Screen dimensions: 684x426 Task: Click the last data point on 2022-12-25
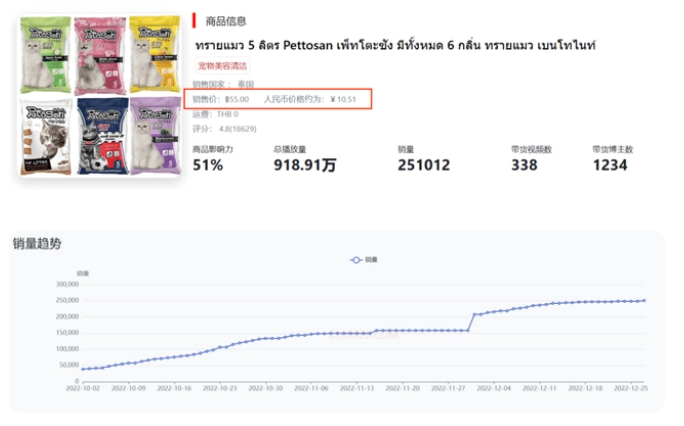[x=644, y=301]
